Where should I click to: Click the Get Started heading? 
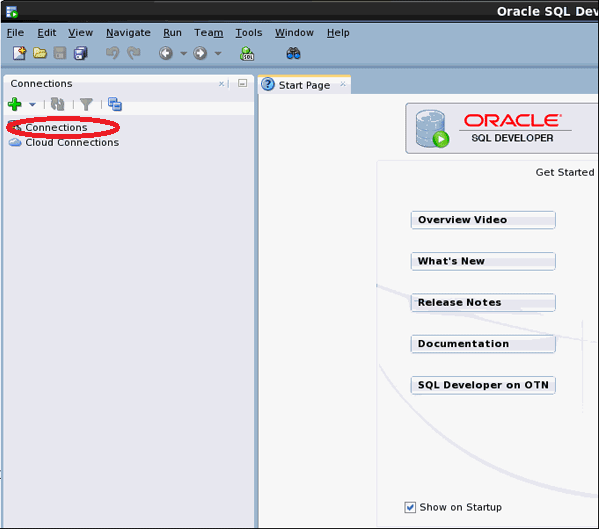coord(565,172)
